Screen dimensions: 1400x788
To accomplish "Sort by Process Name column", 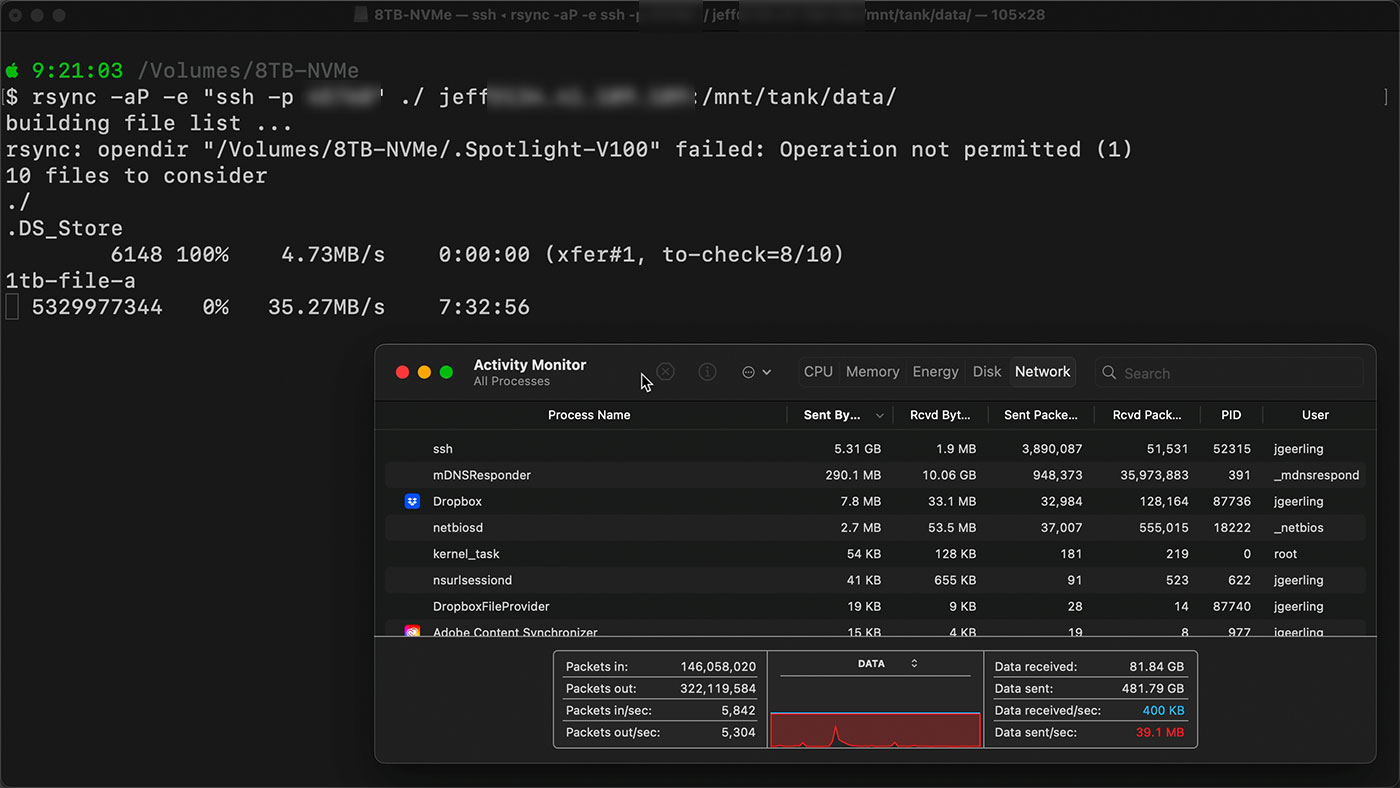I will [589, 415].
